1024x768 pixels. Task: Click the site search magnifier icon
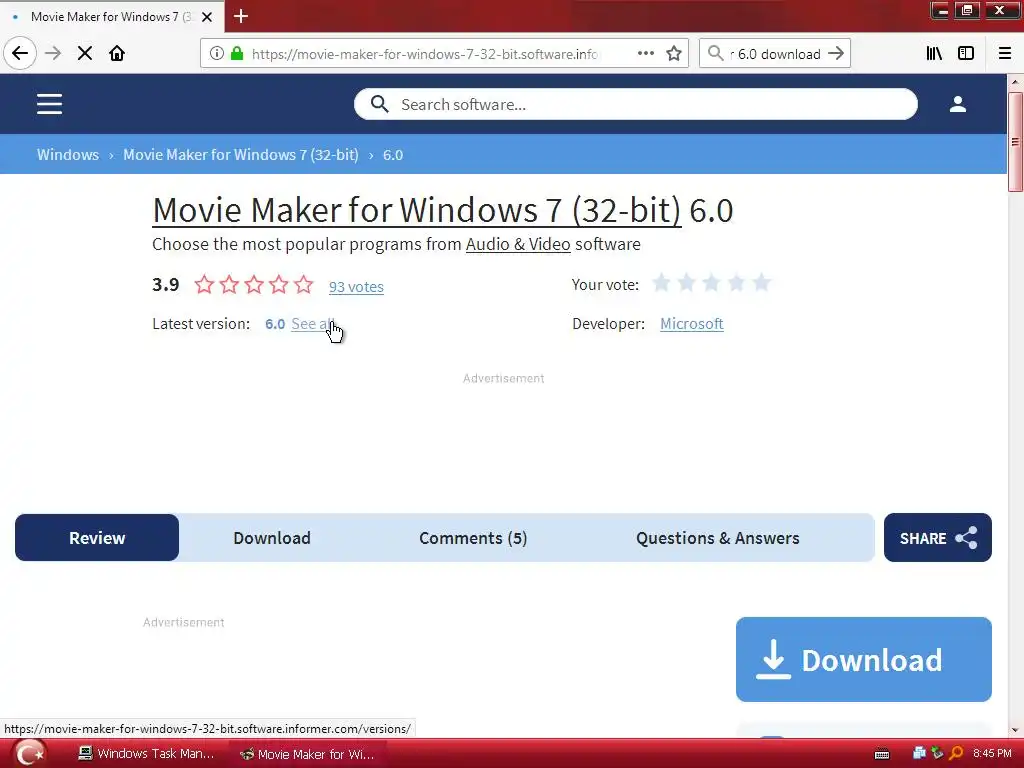[379, 104]
